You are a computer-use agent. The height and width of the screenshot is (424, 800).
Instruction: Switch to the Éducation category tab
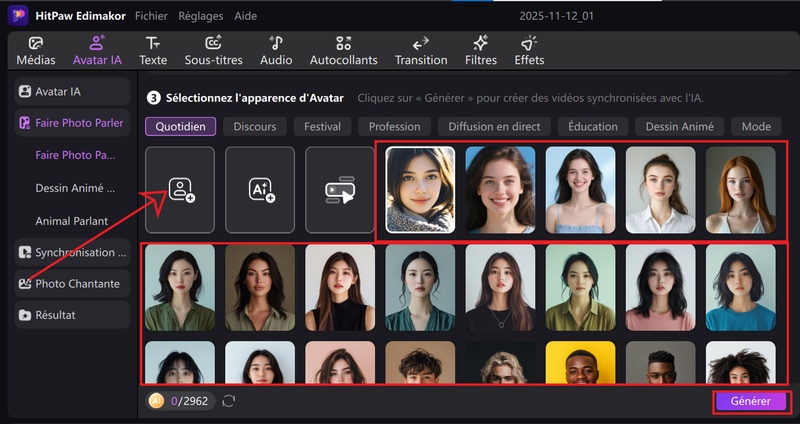click(x=593, y=127)
